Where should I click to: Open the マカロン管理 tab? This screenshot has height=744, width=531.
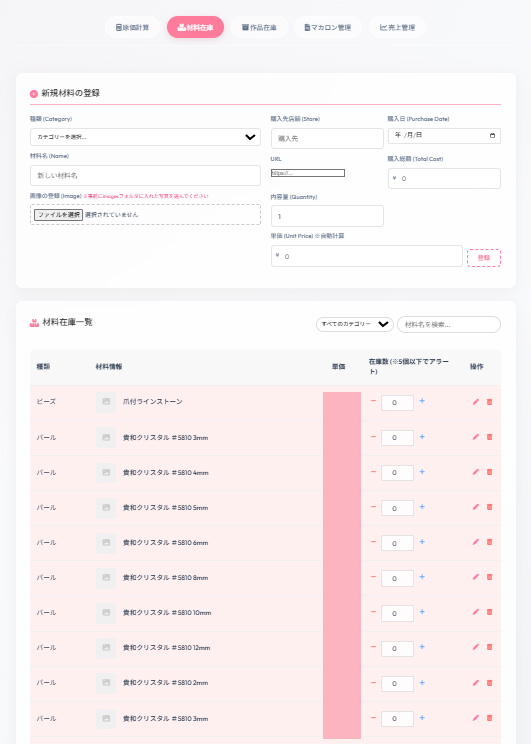(x=328, y=27)
